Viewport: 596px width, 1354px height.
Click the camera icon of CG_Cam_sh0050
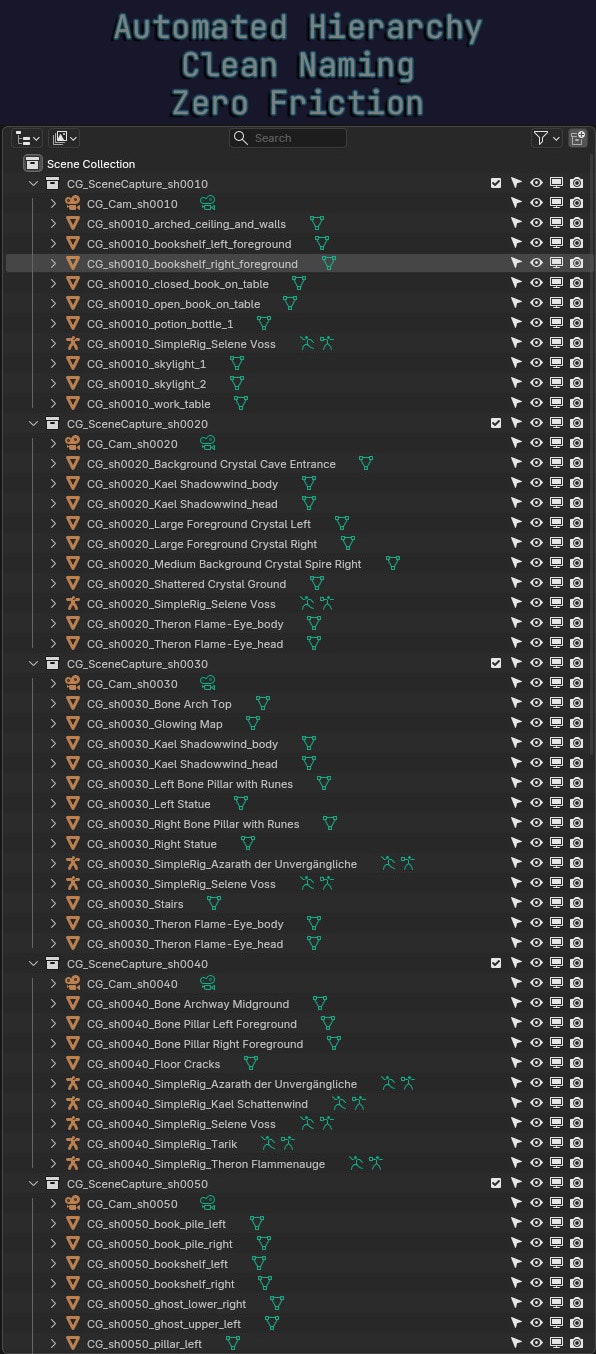[72, 1204]
